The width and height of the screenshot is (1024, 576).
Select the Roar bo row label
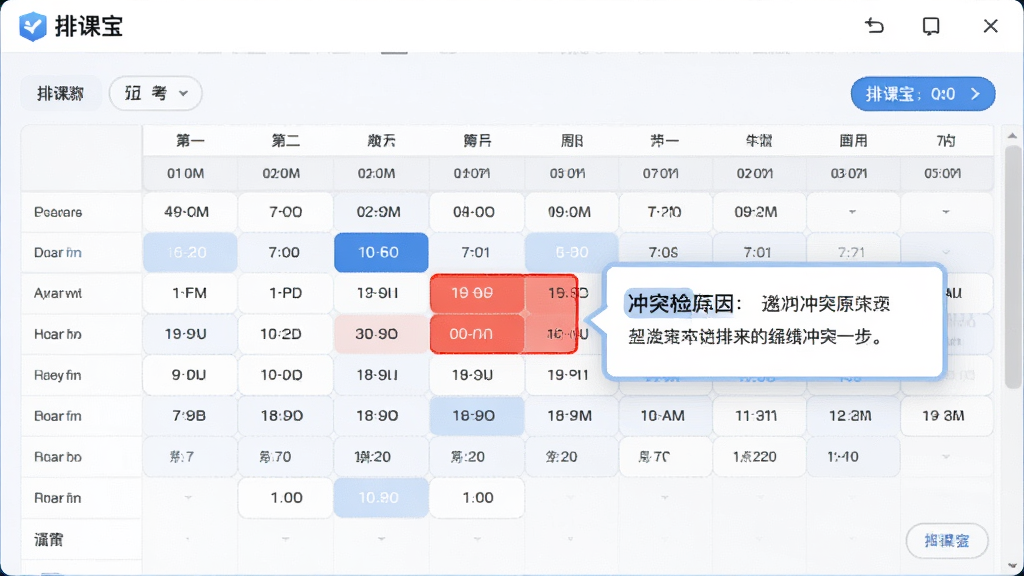57,457
